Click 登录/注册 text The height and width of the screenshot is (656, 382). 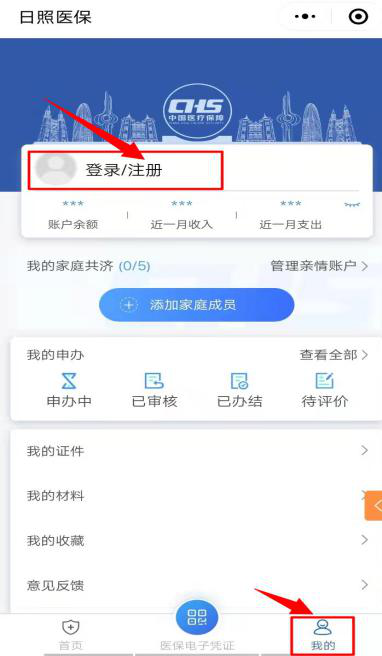[x=124, y=170]
